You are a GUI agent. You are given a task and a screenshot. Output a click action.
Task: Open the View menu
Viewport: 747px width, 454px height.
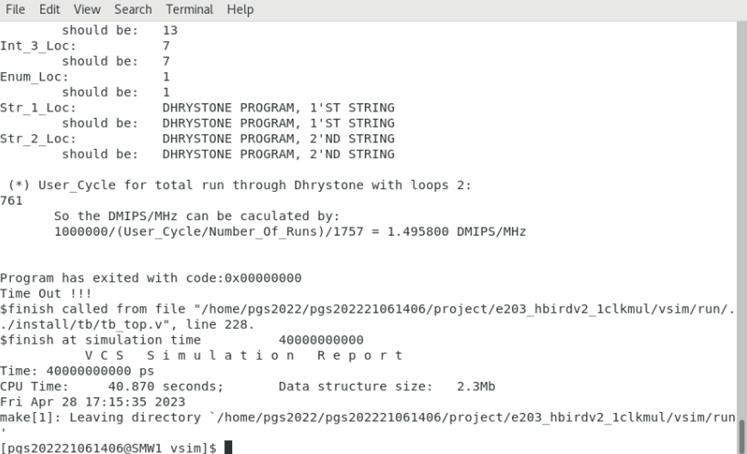(x=87, y=10)
